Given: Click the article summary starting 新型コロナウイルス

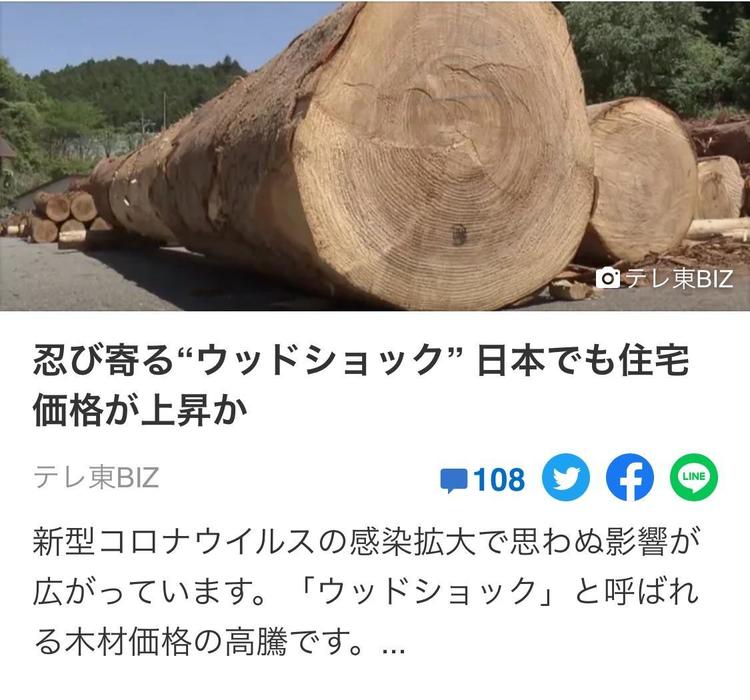Looking at the screenshot, I should [366, 592].
